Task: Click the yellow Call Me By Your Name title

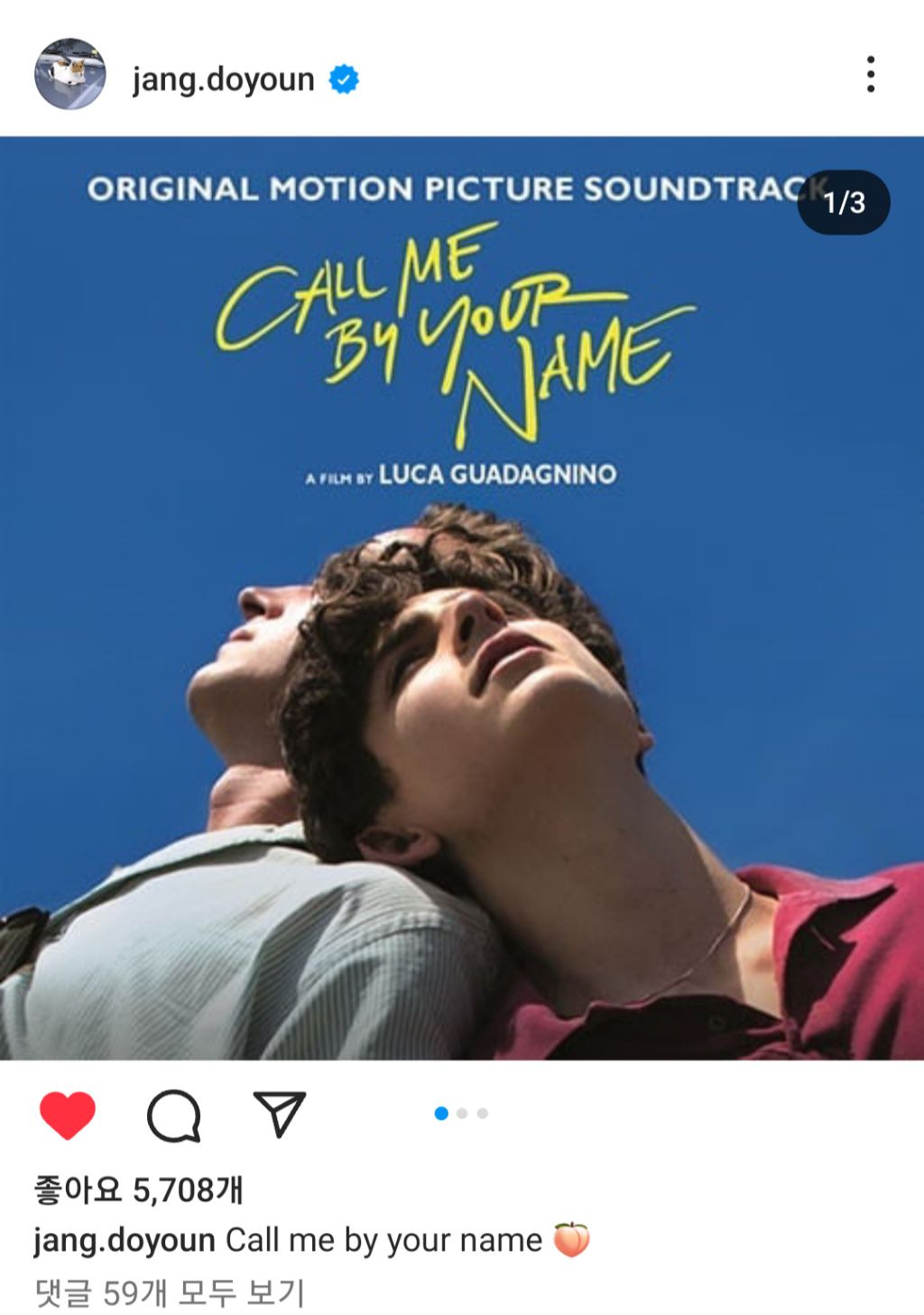Action: coord(454,334)
